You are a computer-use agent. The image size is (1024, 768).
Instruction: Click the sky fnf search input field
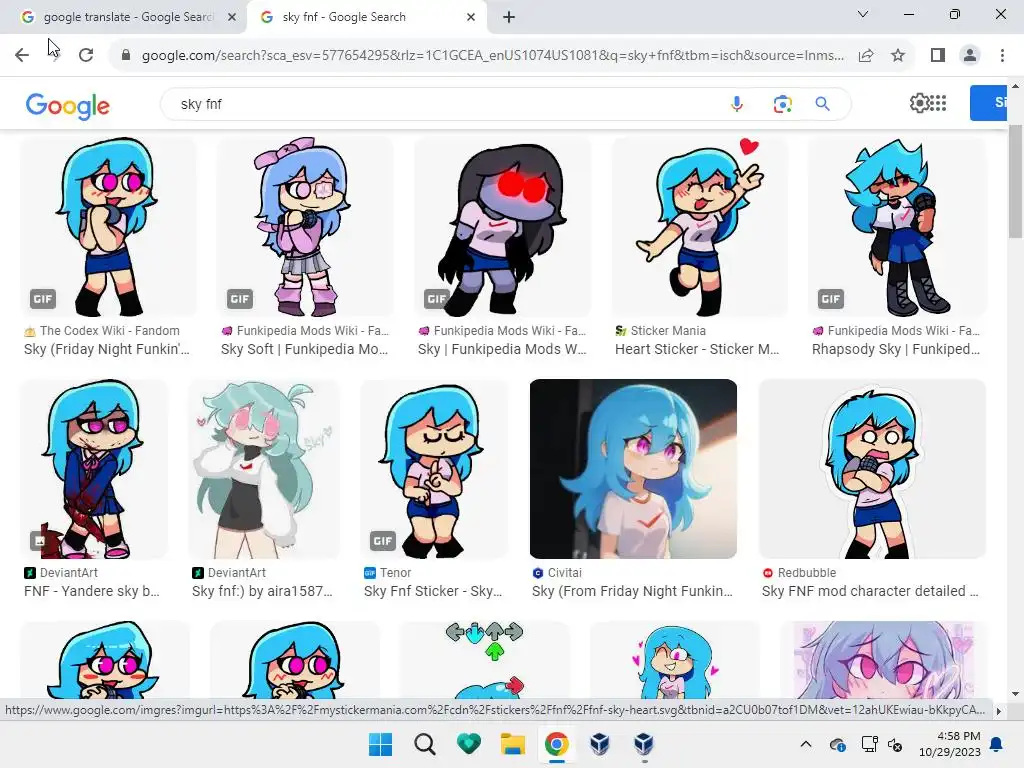(444, 104)
